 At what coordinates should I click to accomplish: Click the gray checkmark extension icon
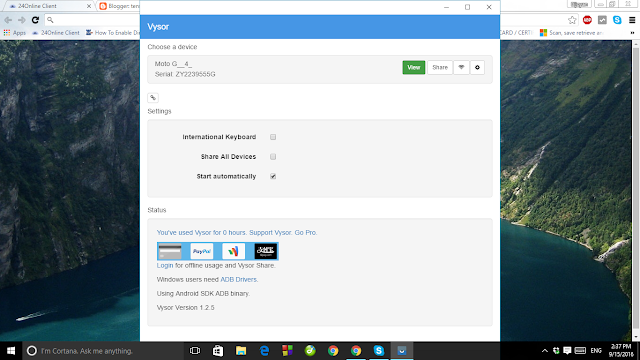[x=602, y=20]
